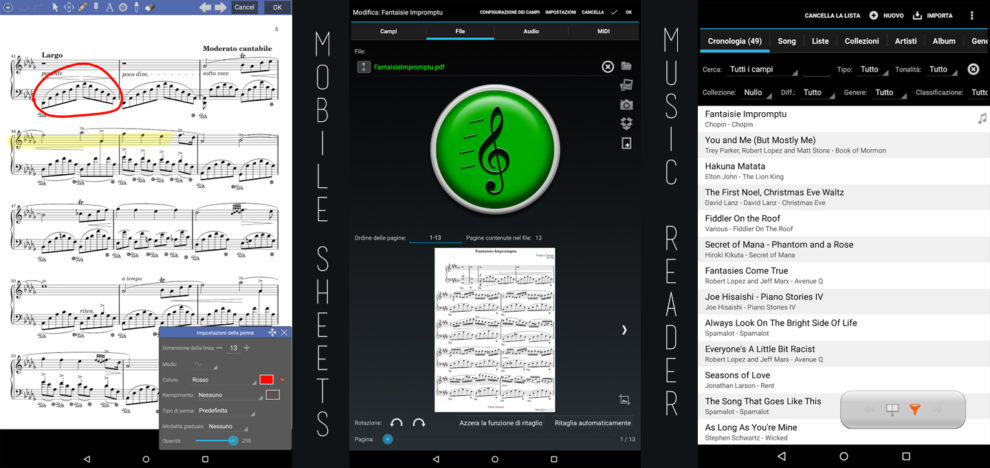Switch to the File tab

[460, 31]
